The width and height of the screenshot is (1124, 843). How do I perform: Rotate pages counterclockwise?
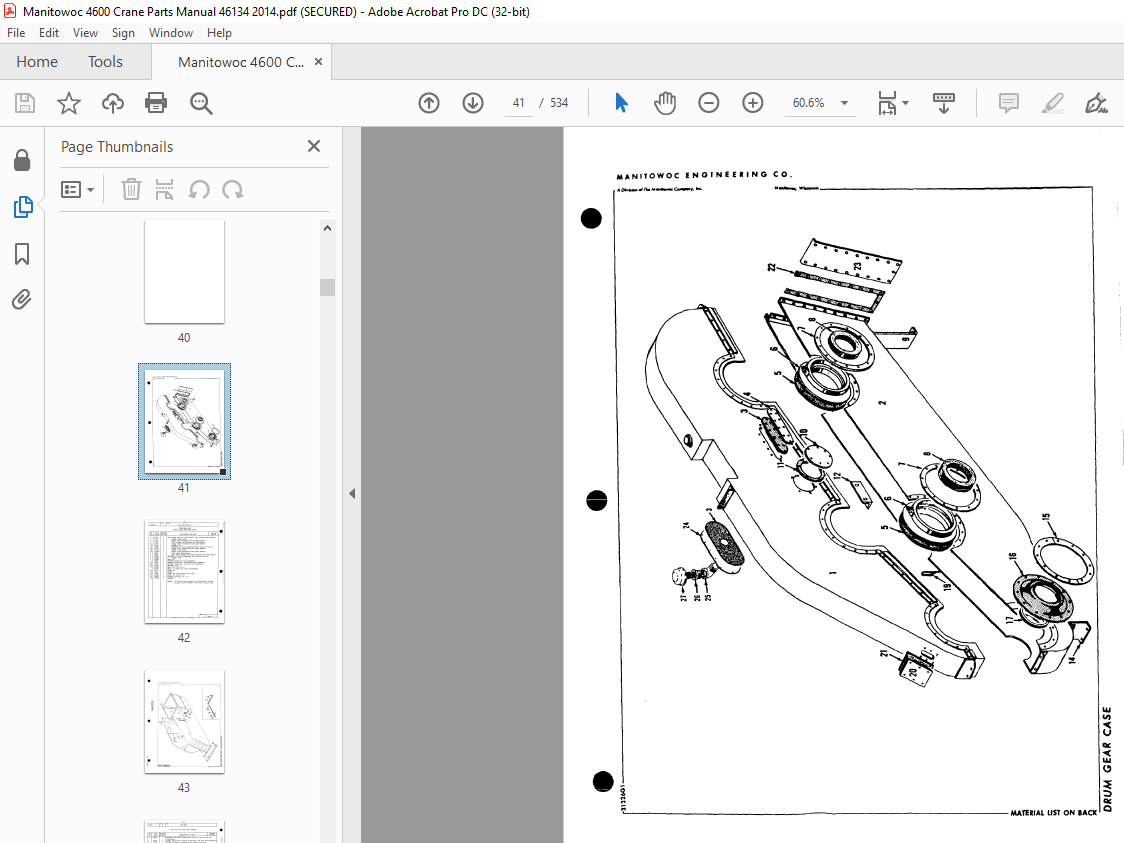[x=199, y=190]
